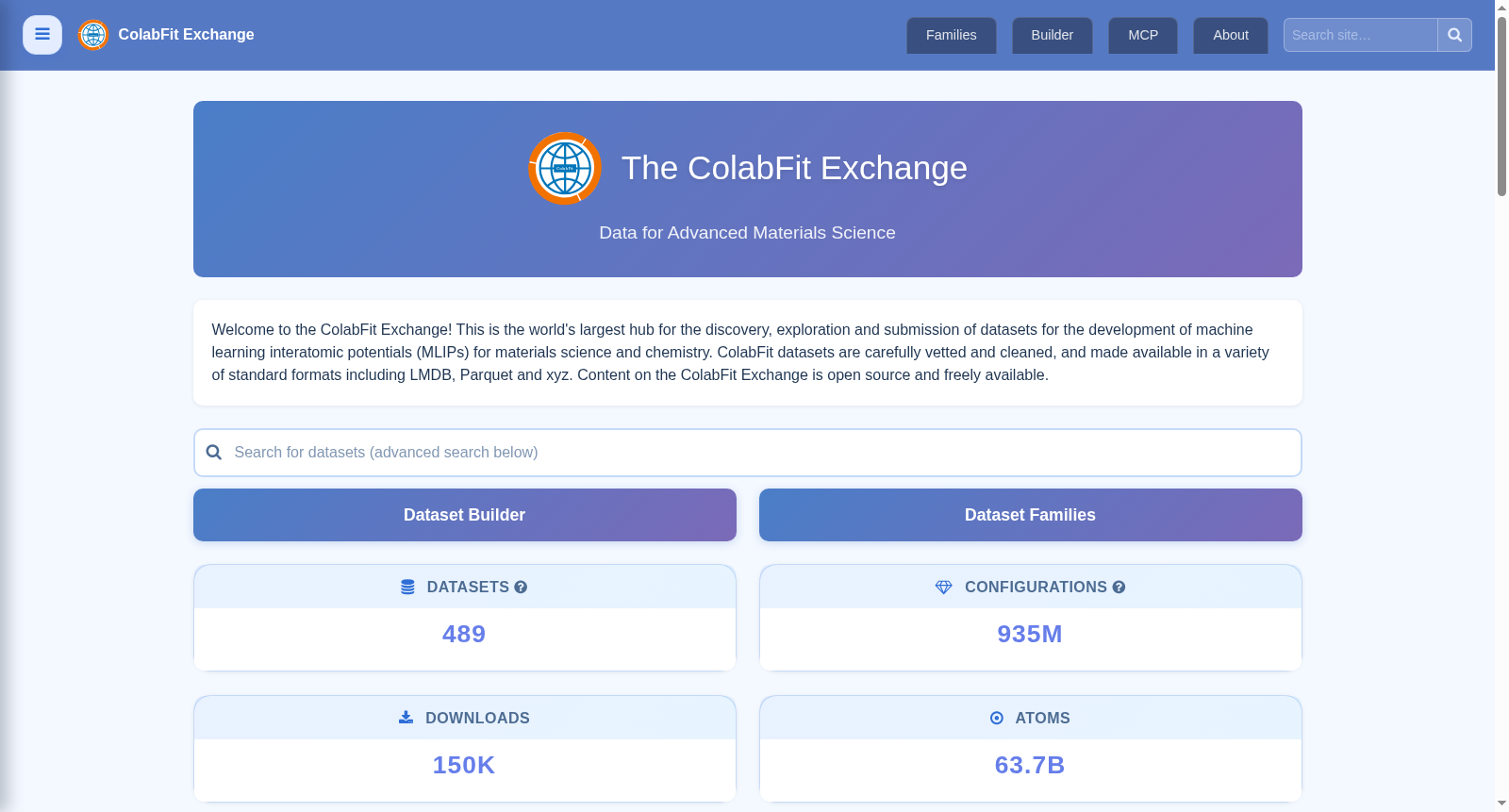Click the site search magnifier button
The height and width of the screenshot is (812, 1509).
(1454, 35)
